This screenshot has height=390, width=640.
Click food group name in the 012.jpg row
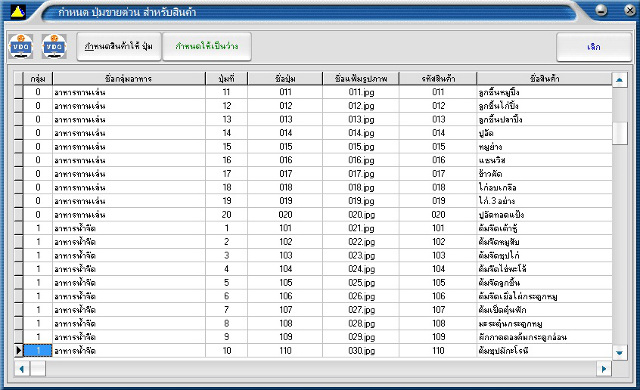pos(129,106)
